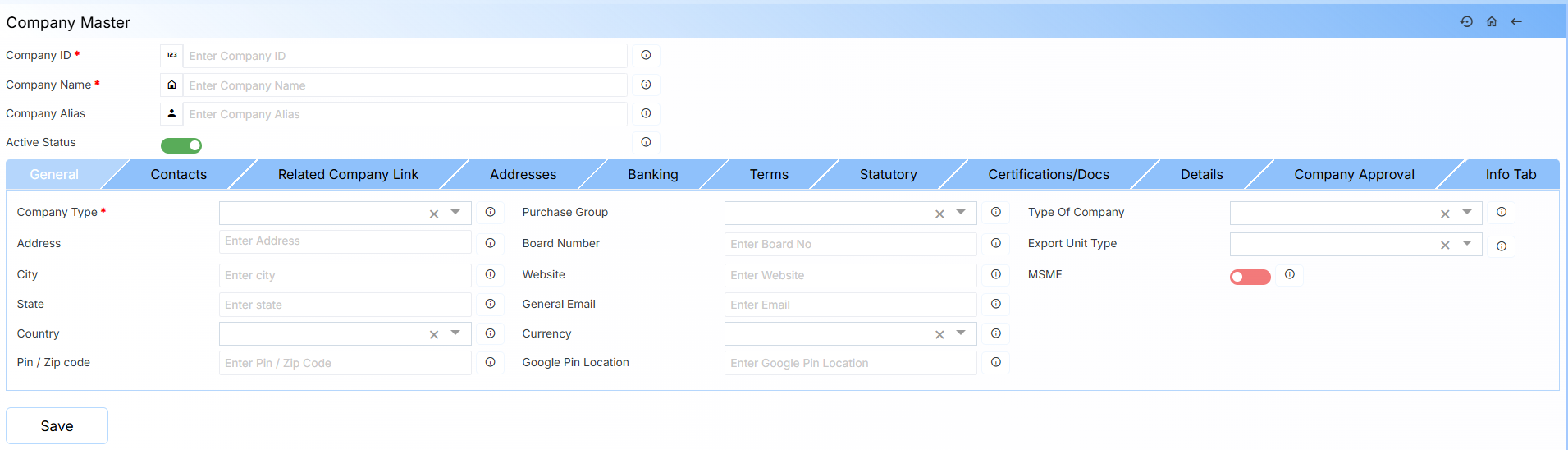Switch to the Banking tab
Image resolution: width=1568 pixels, height=450 pixels.
pyautogui.click(x=652, y=174)
